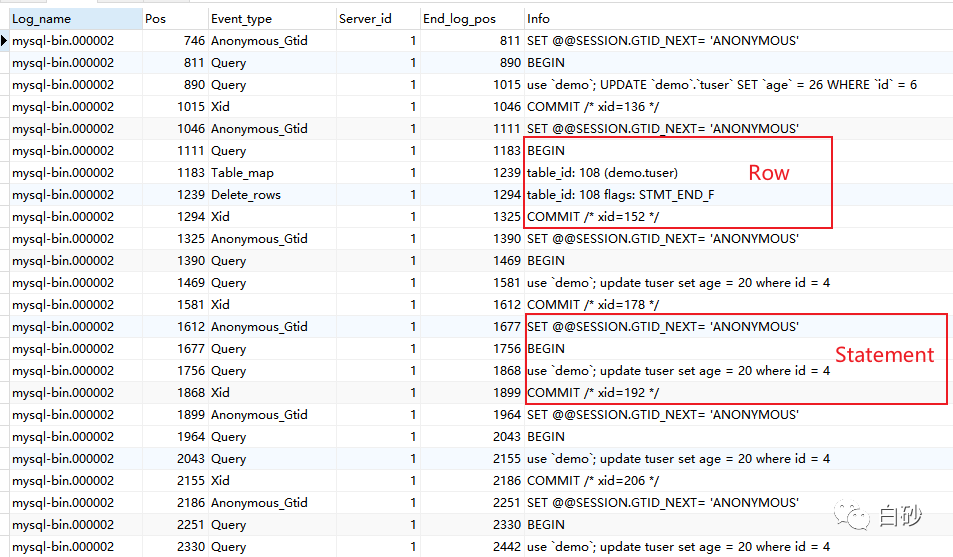
Task: Select Pos cell 1469
Action: point(175,283)
